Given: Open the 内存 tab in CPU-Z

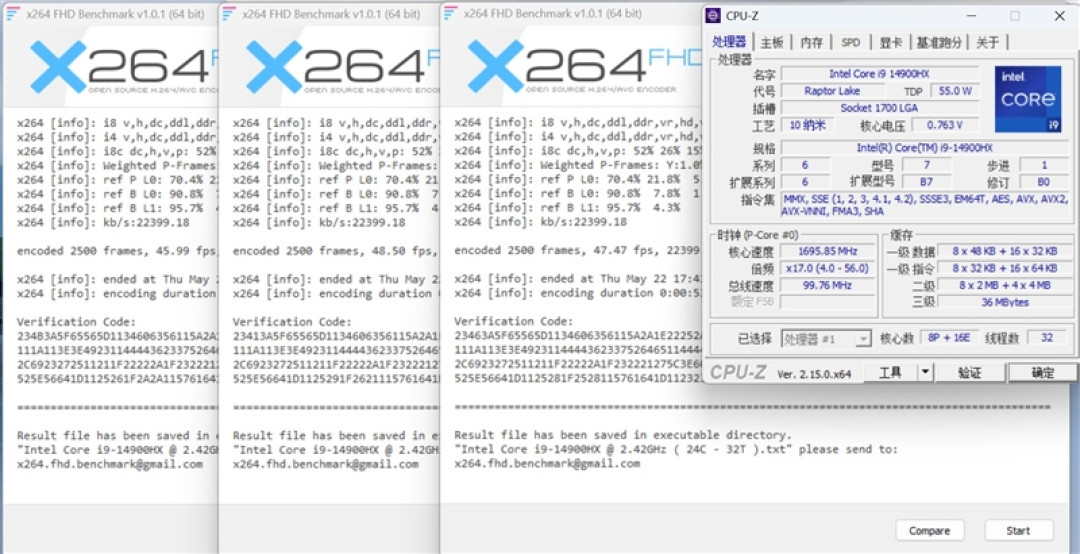Looking at the screenshot, I should click(811, 43).
